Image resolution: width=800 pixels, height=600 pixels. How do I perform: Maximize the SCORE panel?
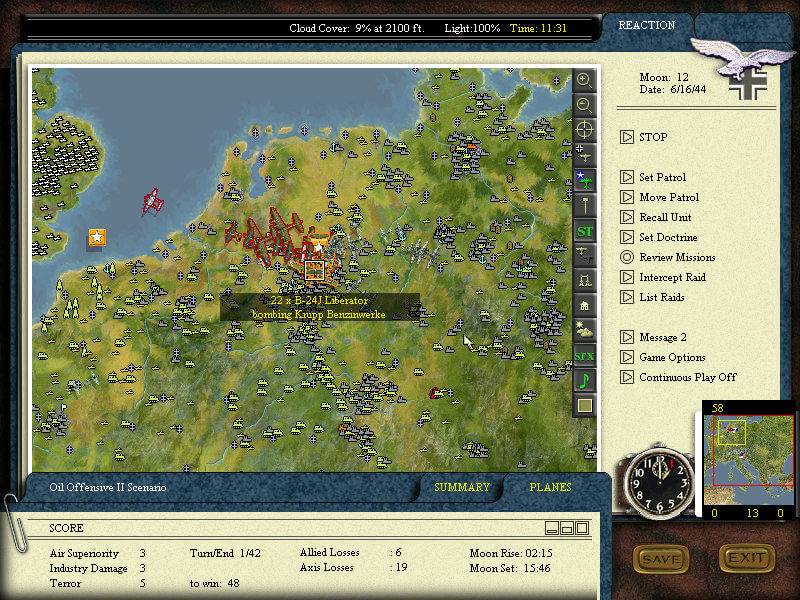pos(582,528)
